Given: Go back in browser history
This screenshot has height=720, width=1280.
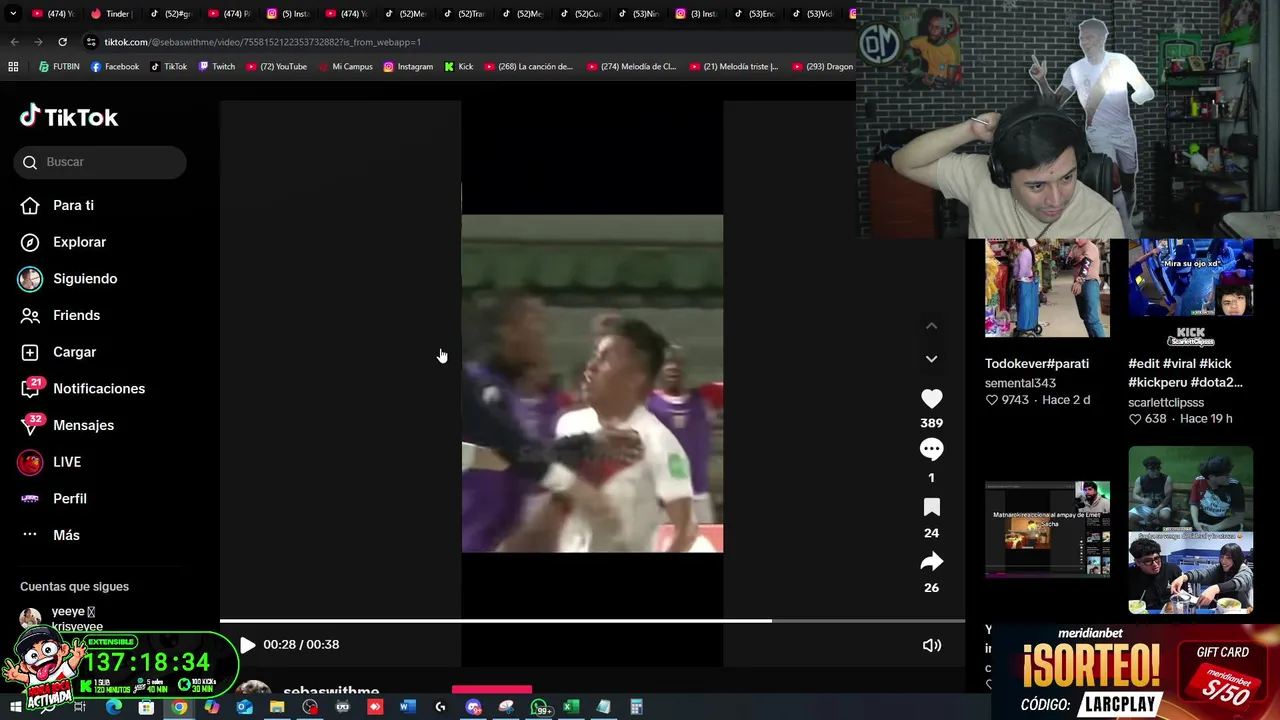Looking at the screenshot, I should tap(14, 42).
